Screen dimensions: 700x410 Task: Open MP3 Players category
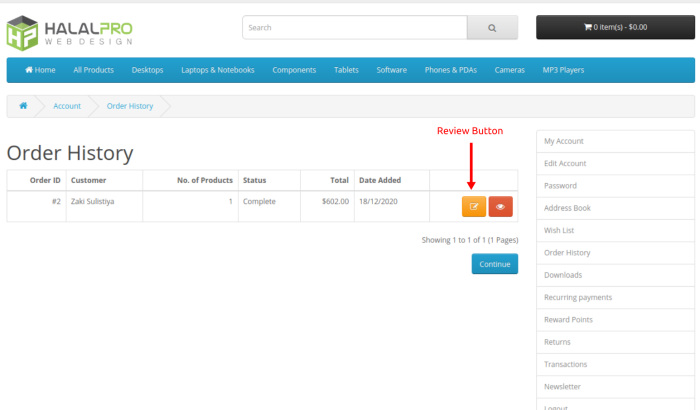(563, 70)
